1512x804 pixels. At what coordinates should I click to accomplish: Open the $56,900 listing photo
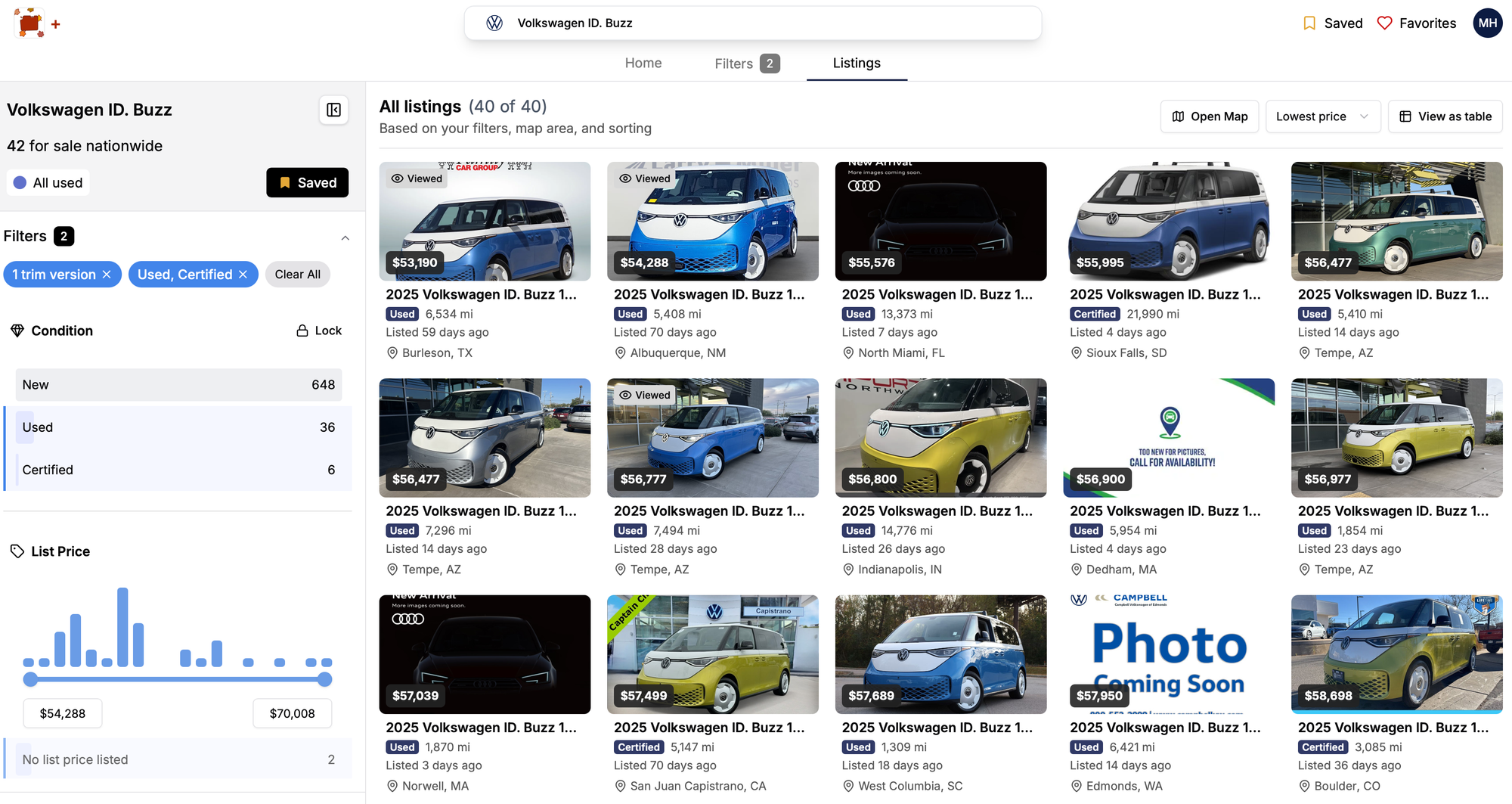[1169, 438]
